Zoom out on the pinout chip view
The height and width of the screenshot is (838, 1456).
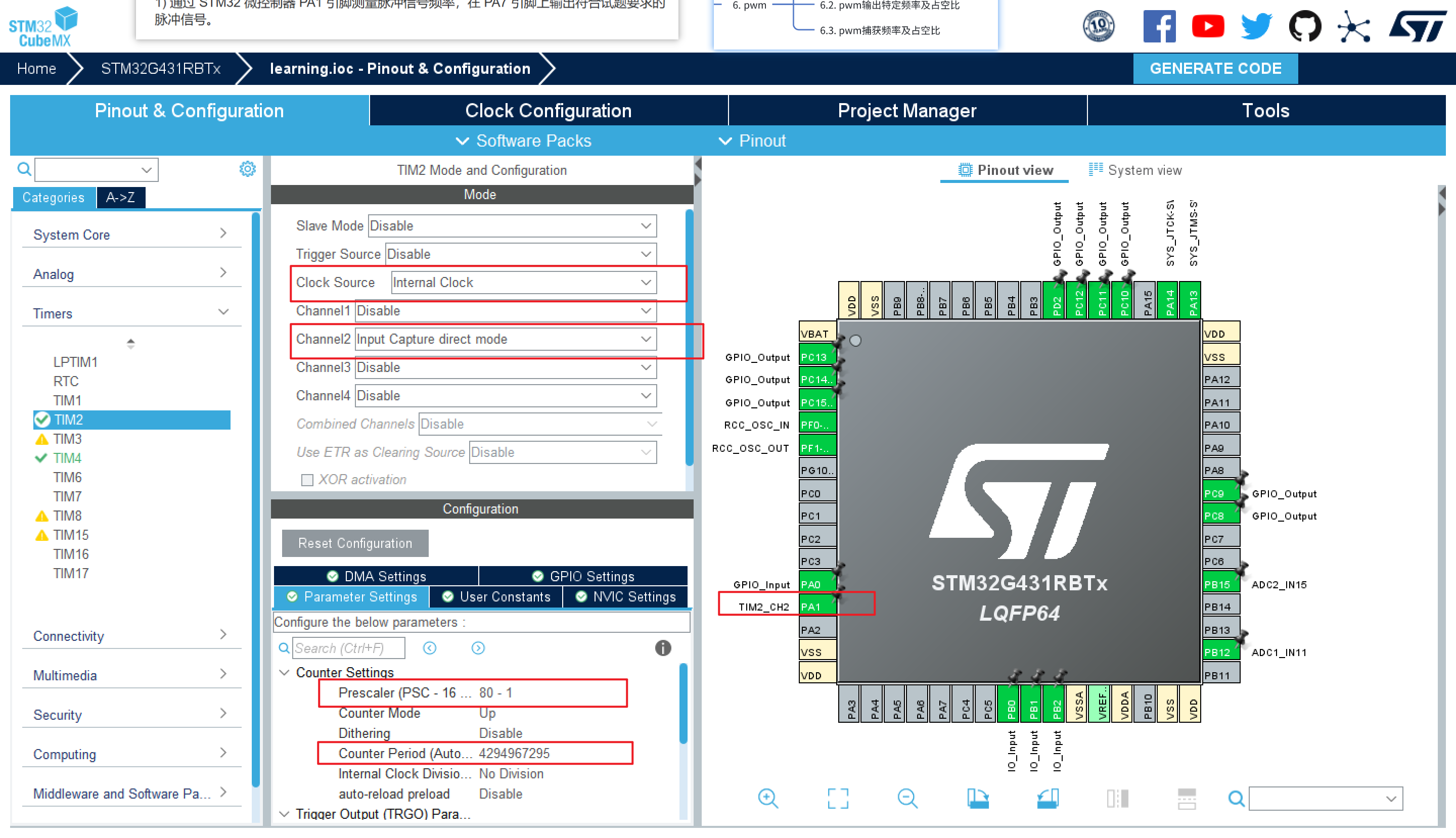click(x=908, y=798)
